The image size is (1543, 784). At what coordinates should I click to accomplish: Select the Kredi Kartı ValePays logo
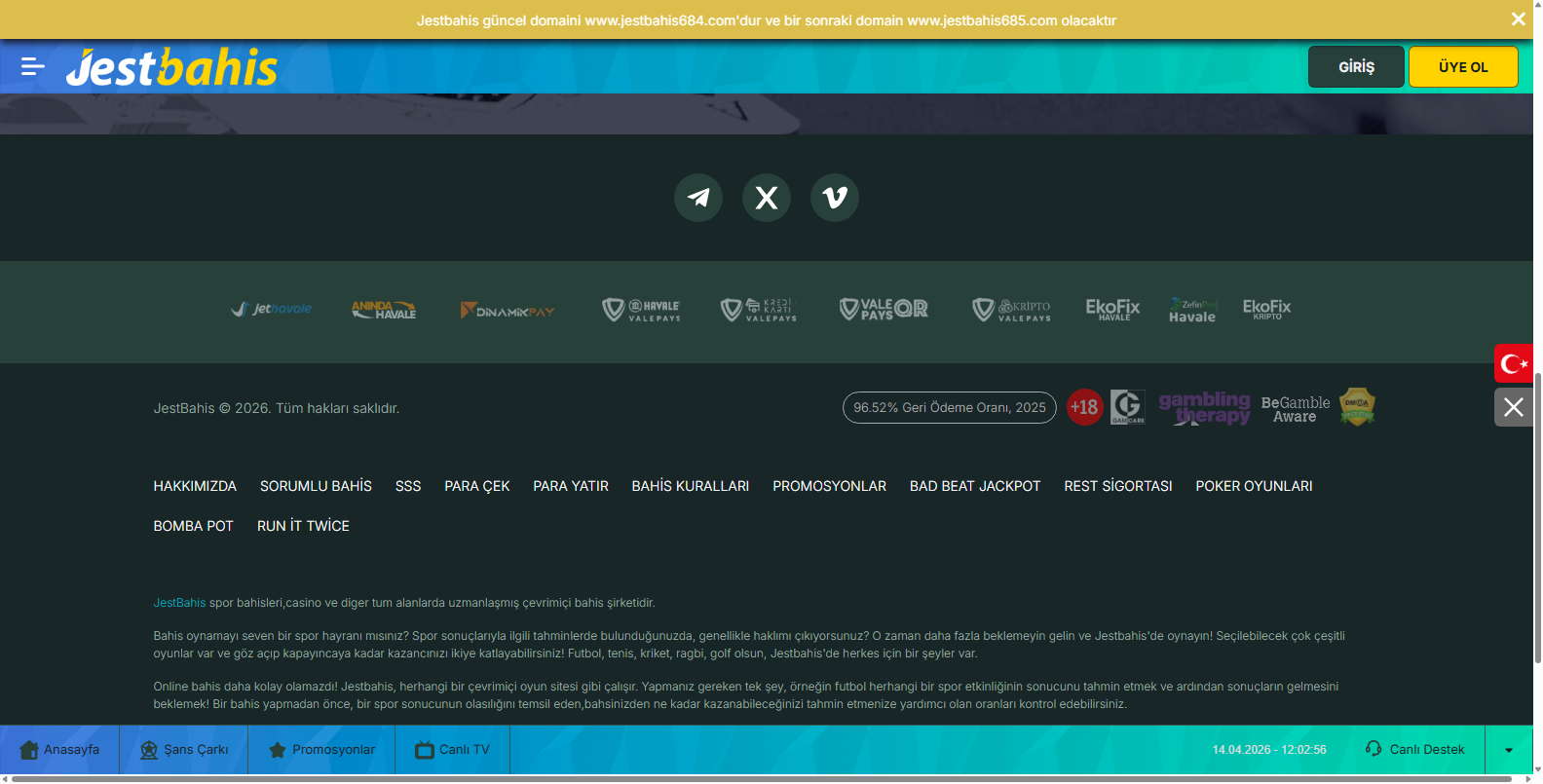(x=759, y=311)
